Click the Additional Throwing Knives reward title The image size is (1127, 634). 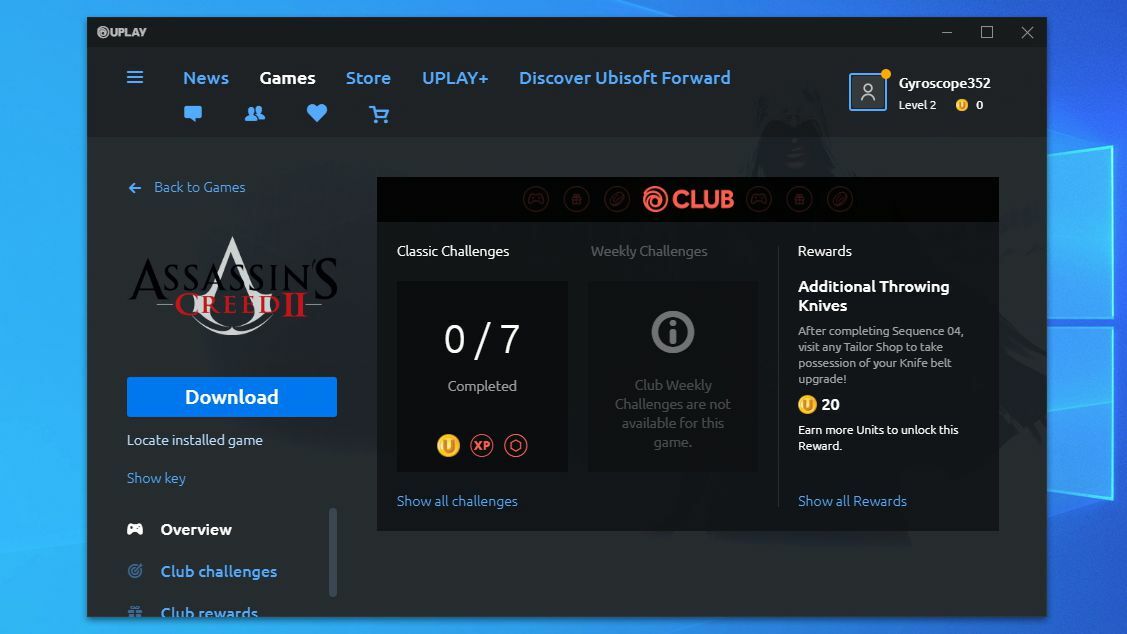pos(873,295)
